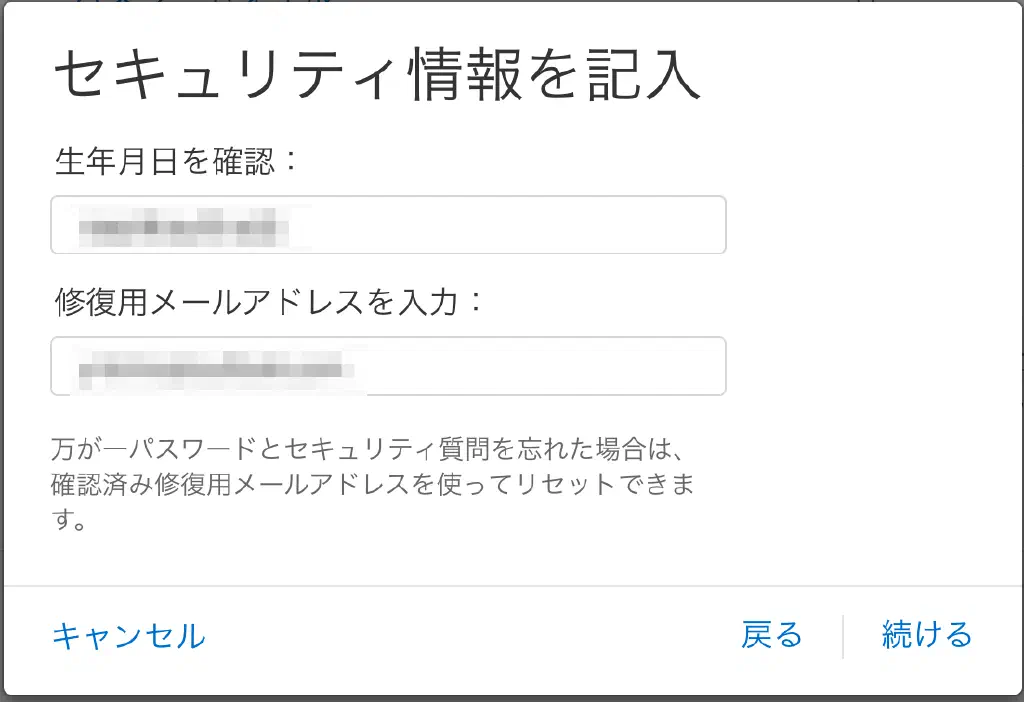Click the blank footer area between キャンセル and 戻る

click(470, 636)
